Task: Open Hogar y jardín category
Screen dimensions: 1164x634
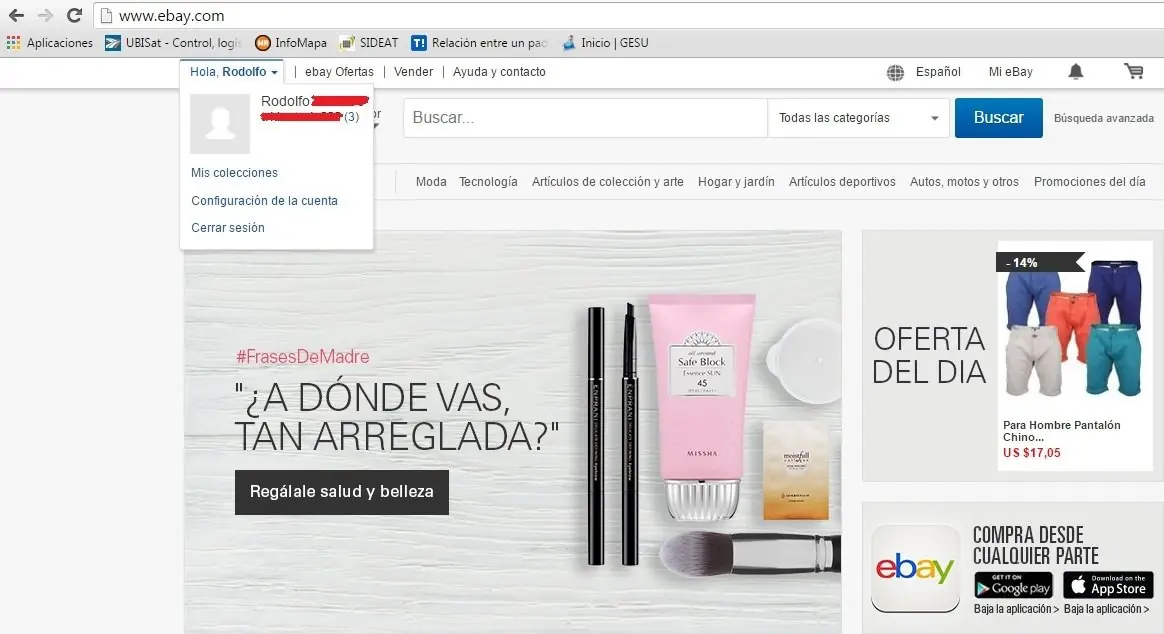Action: [736, 181]
